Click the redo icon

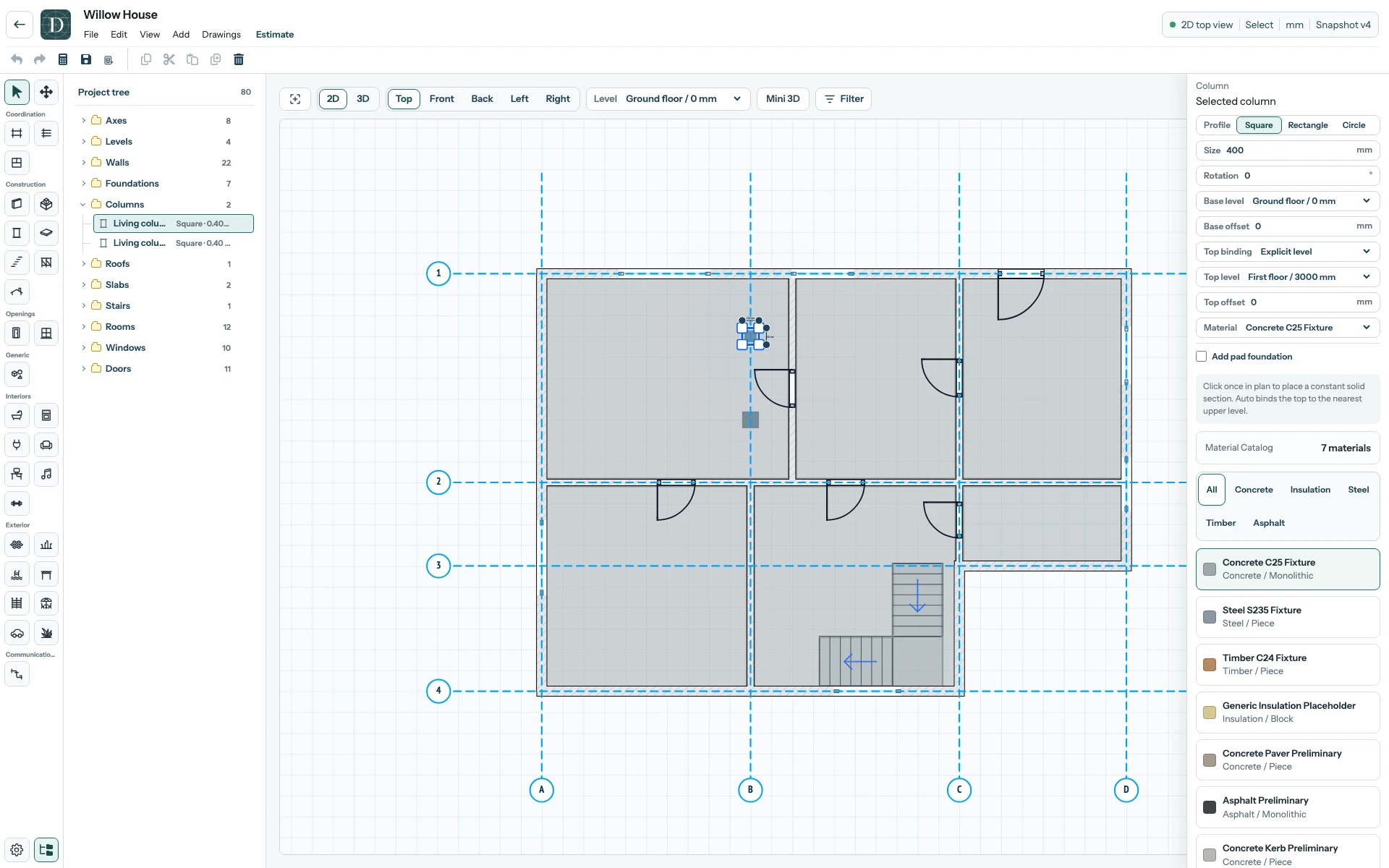coord(40,59)
